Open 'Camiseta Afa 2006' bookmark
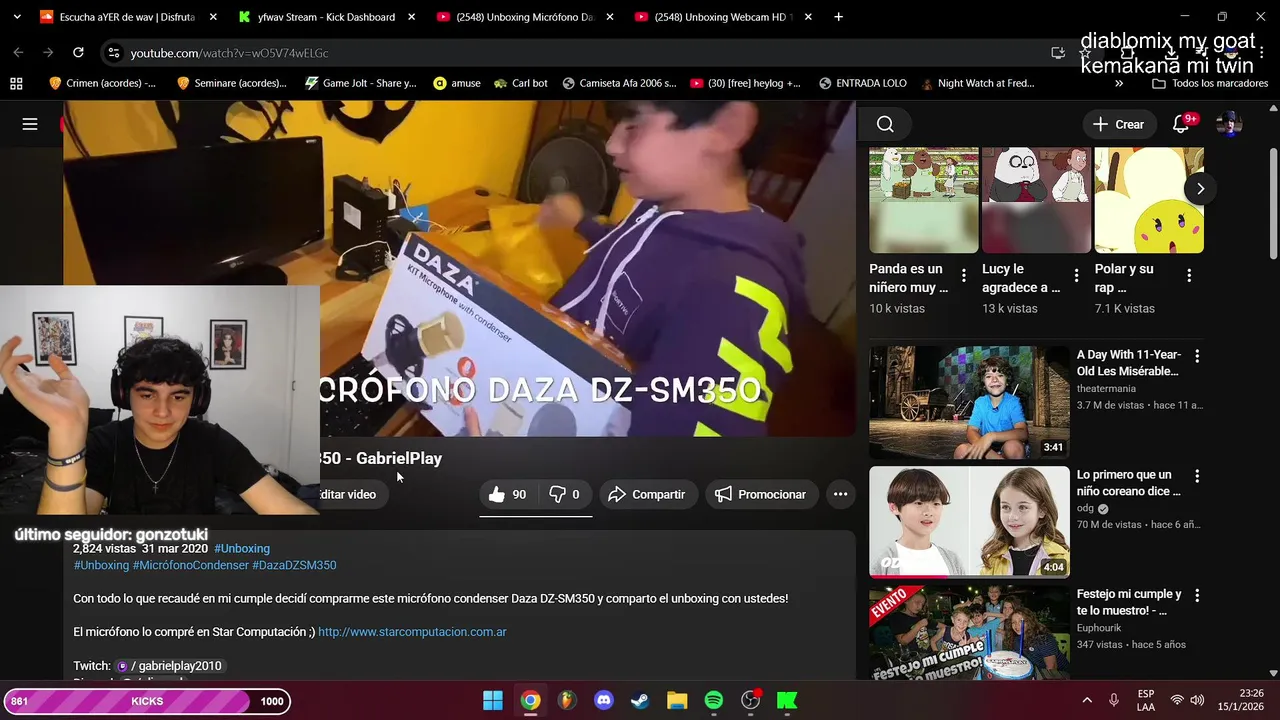This screenshot has width=1280, height=720. point(619,83)
